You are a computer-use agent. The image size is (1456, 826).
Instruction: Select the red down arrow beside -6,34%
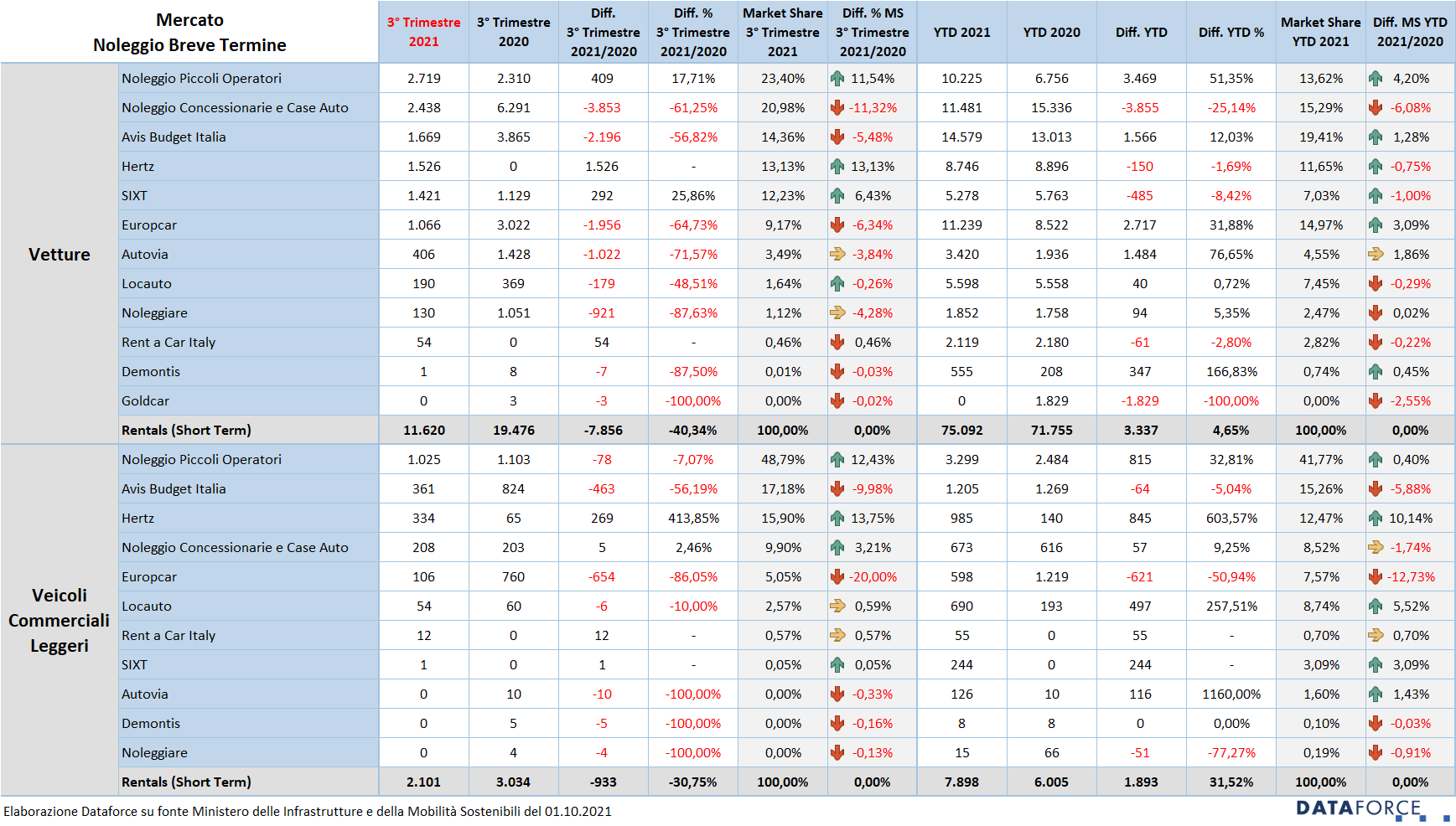837,225
